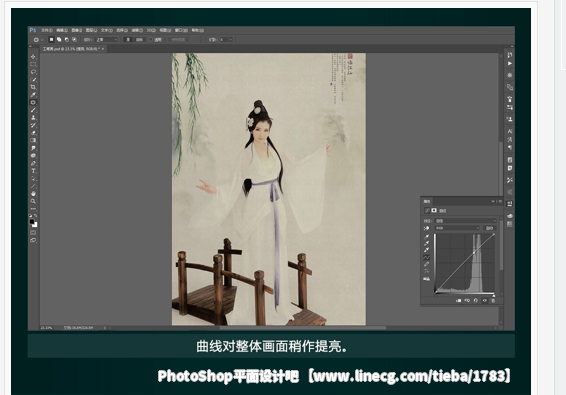Select the draw-curve pencil in Curves panel
Image resolution: width=566 pixels, height=395 pixels.
tap(427, 264)
